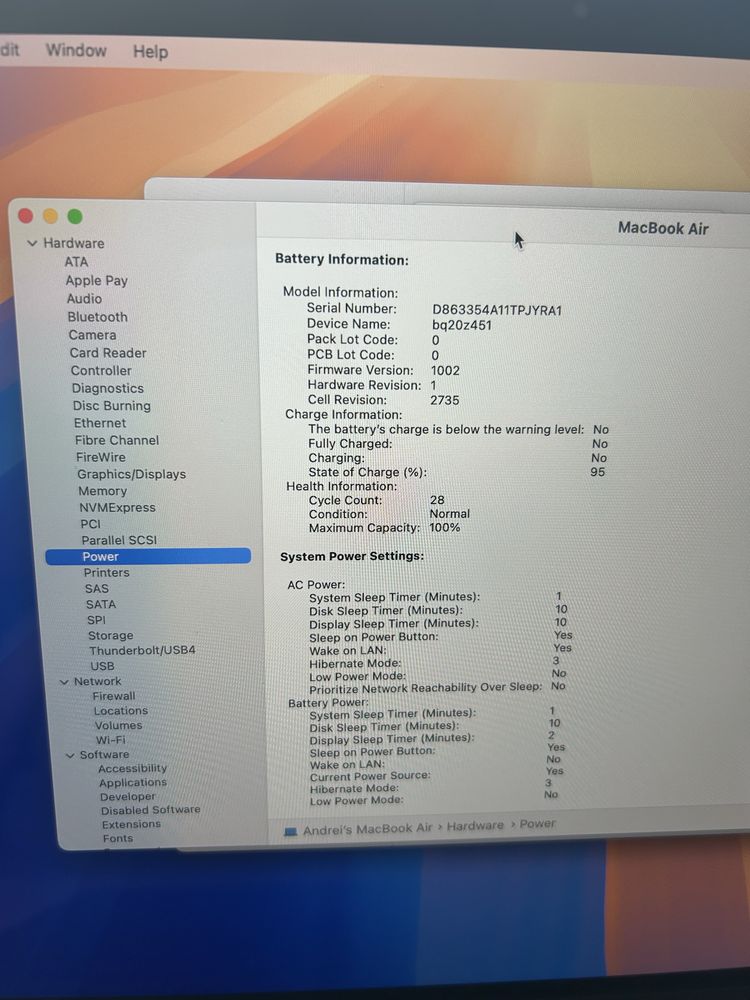Click Power in the path bar
This screenshot has width=750, height=1000.
[538, 824]
